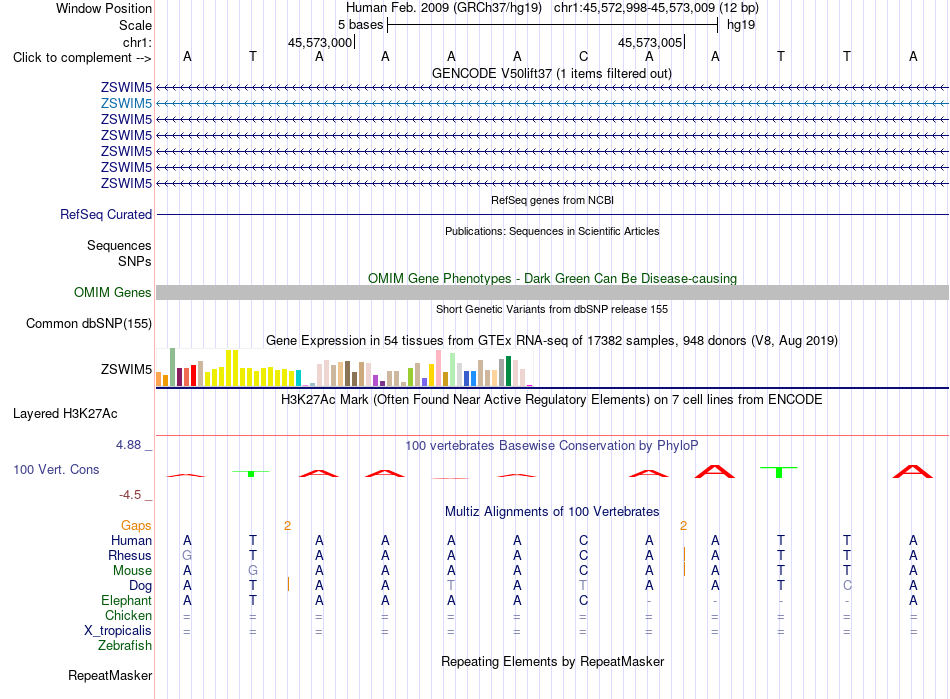Click the Zebrafish alignment row label
Viewport: 950px width, 699px height.
(x=125, y=646)
